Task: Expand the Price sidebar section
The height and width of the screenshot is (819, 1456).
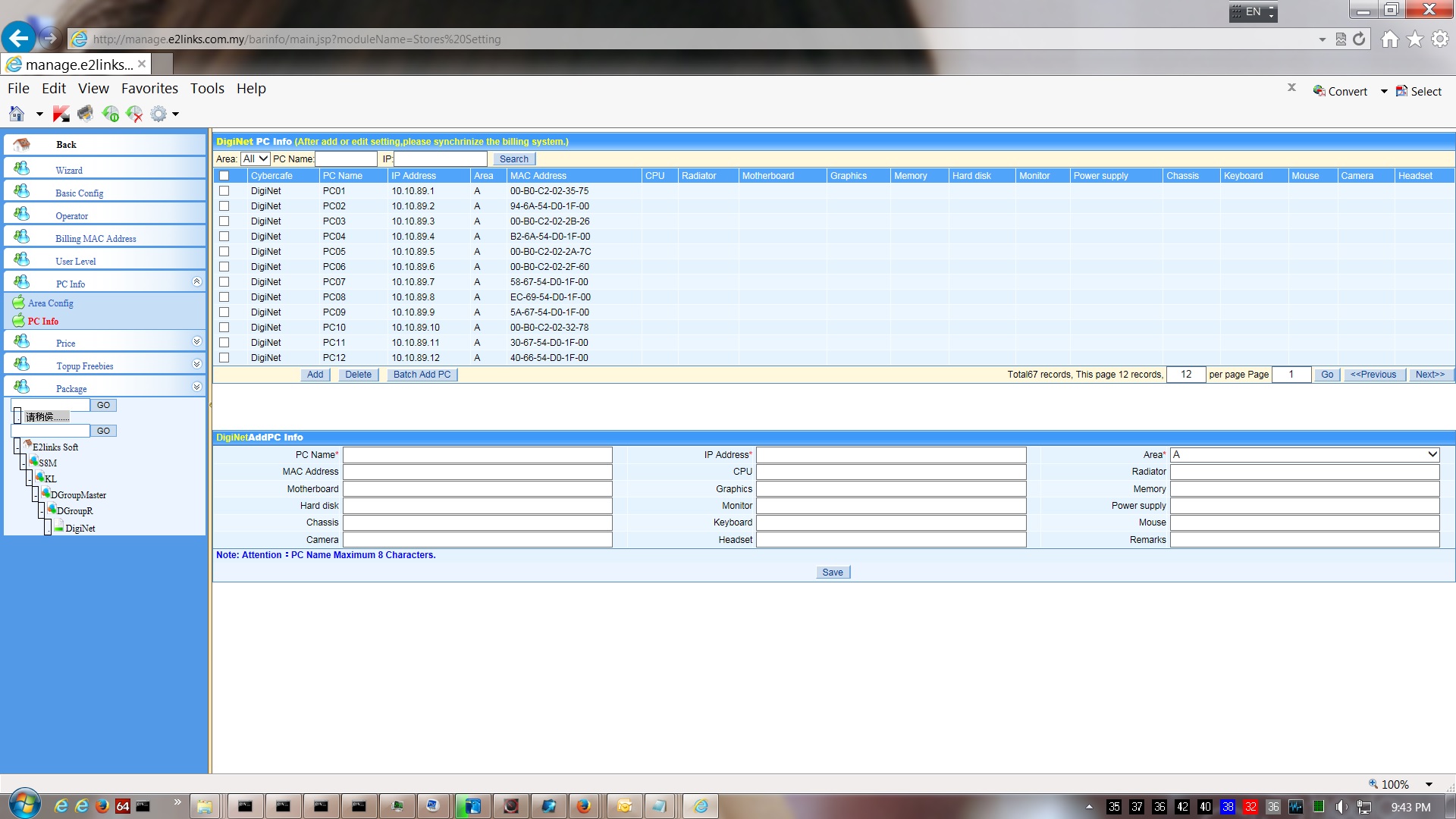Action: 196,342
